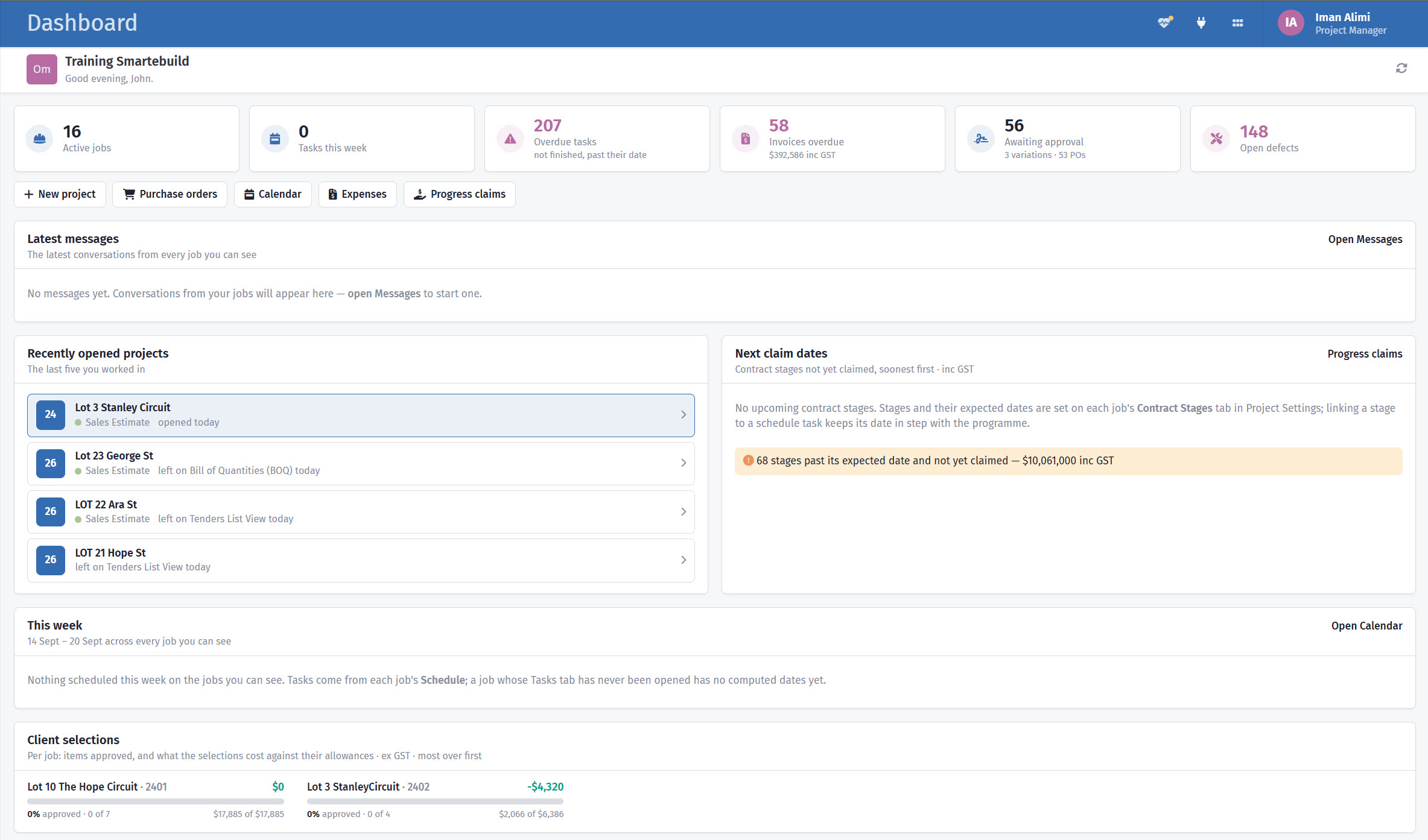The width and height of the screenshot is (1428, 840).
Task: Click the Om company logo badge
Action: tap(42, 69)
